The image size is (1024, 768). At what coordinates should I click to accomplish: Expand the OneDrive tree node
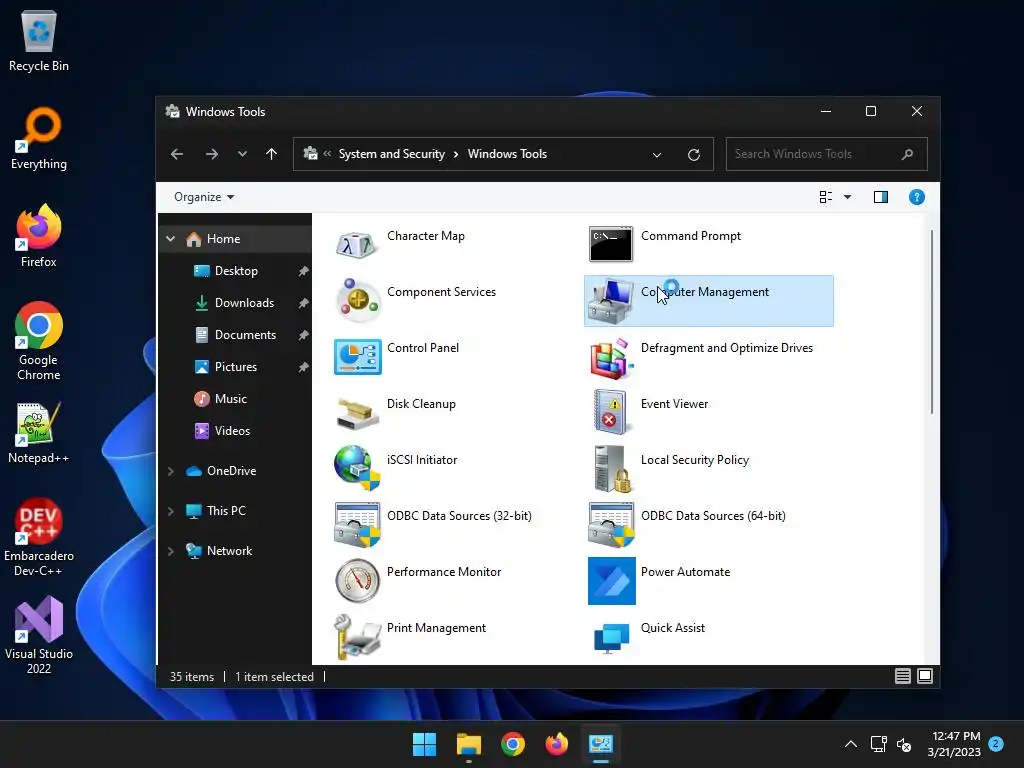tap(170, 471)
